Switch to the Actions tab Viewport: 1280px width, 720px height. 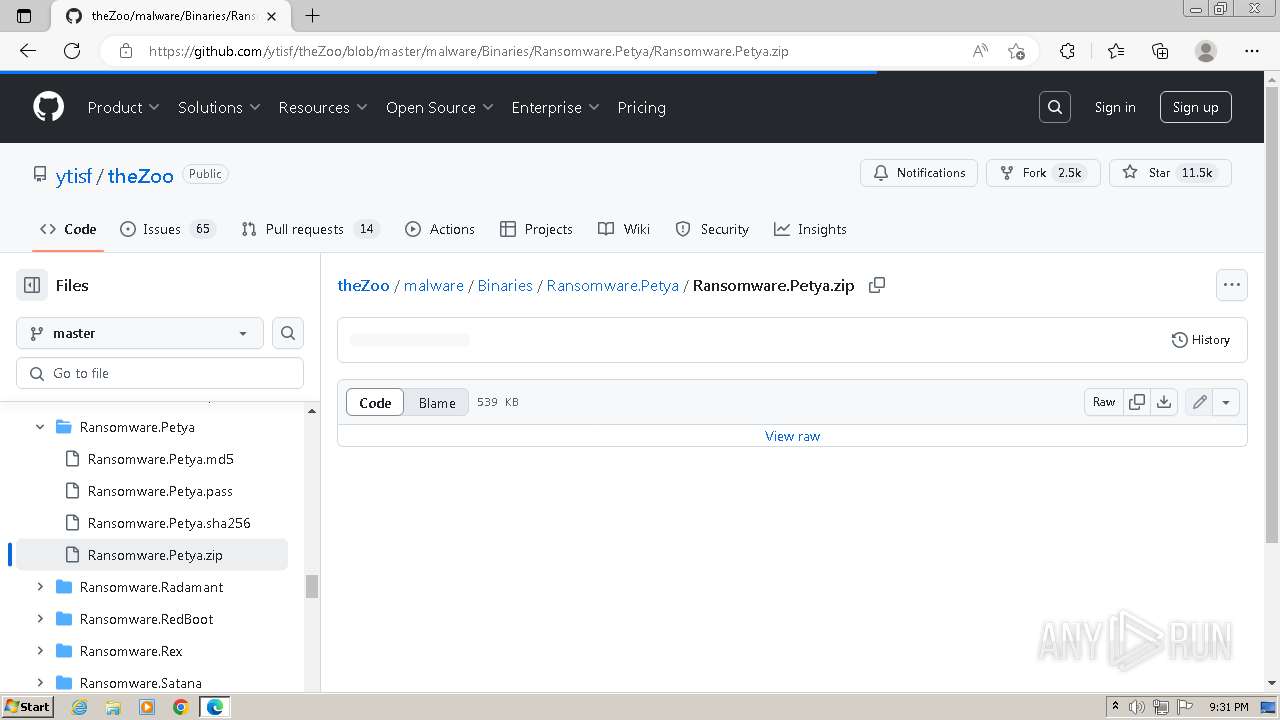click(x=440, y=229)
